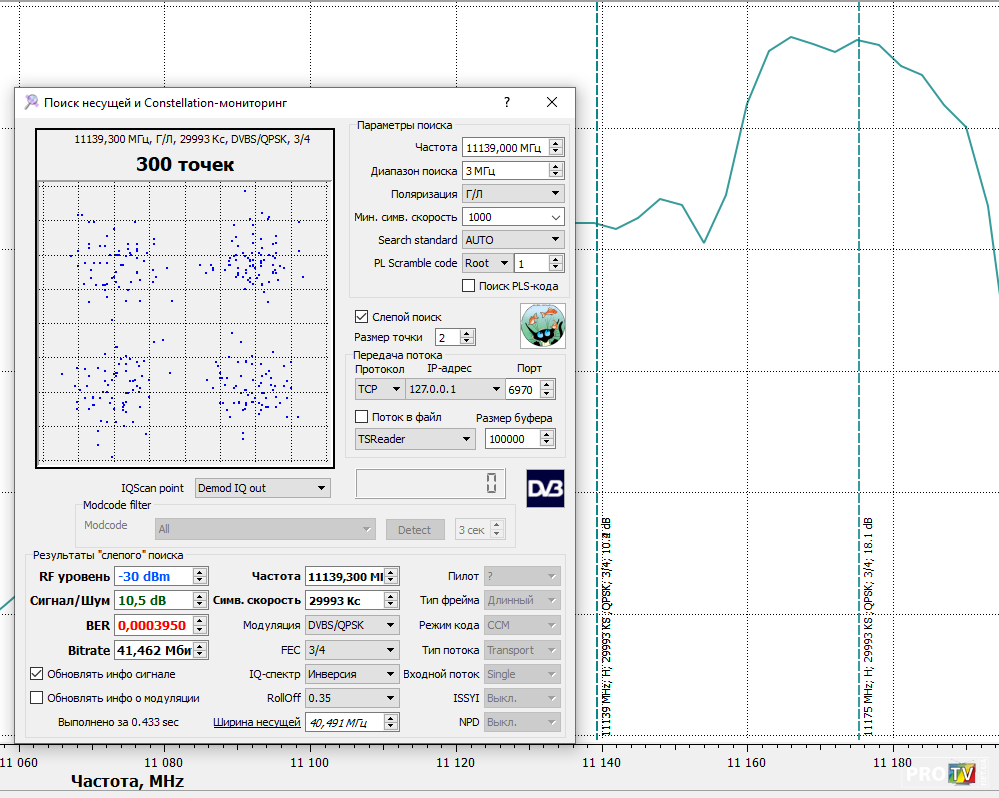Enable Обновлять инфо о модуляции checkbox
Image resolution: width=999 pixels, height=798 pixels.
tap(38, 698)
